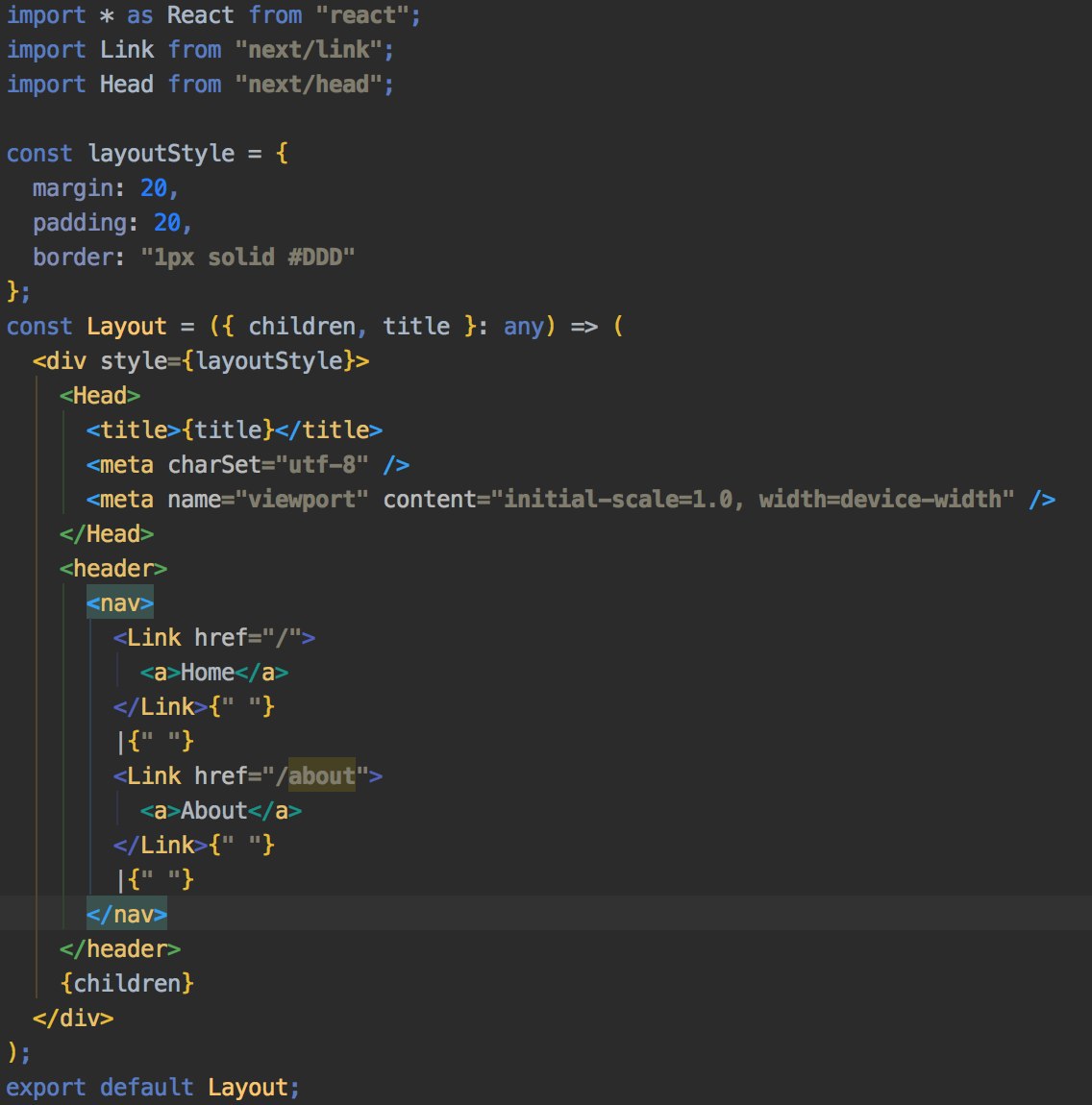Click the 'any' type annotation
Viewport: 1092px width, 1105px height.
point(523,326)
